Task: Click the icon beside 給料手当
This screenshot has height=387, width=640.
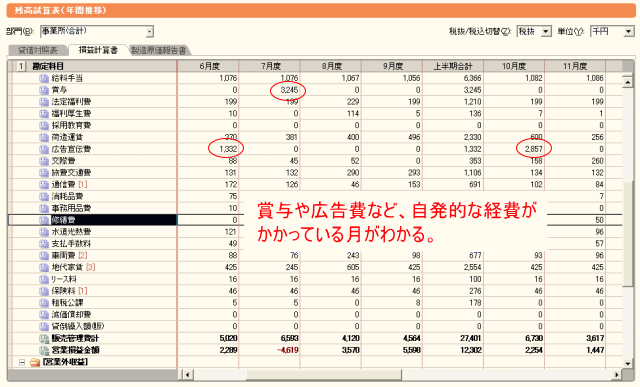Action: [44, 78]
